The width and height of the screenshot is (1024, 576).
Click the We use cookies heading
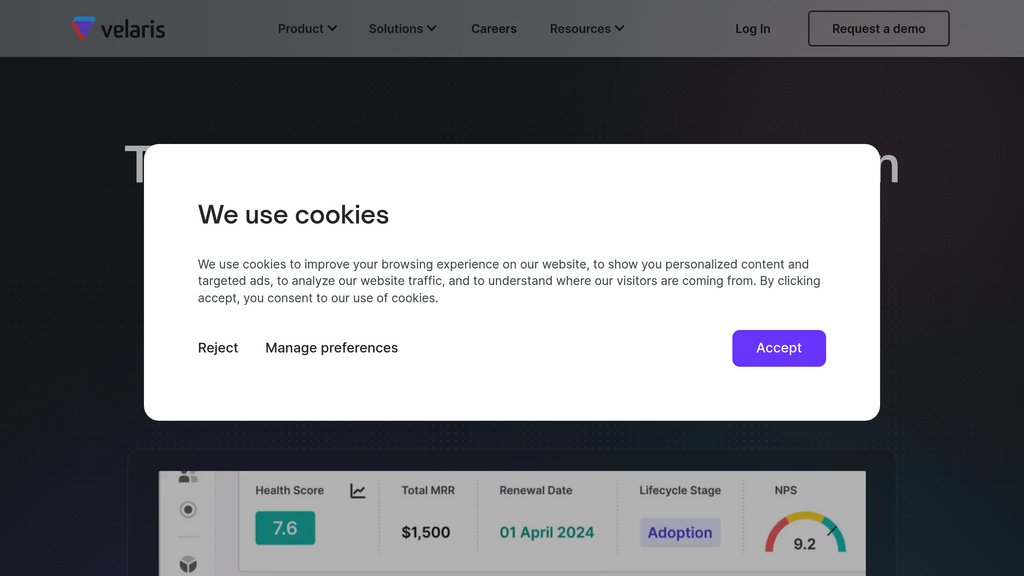click(293, 215)
